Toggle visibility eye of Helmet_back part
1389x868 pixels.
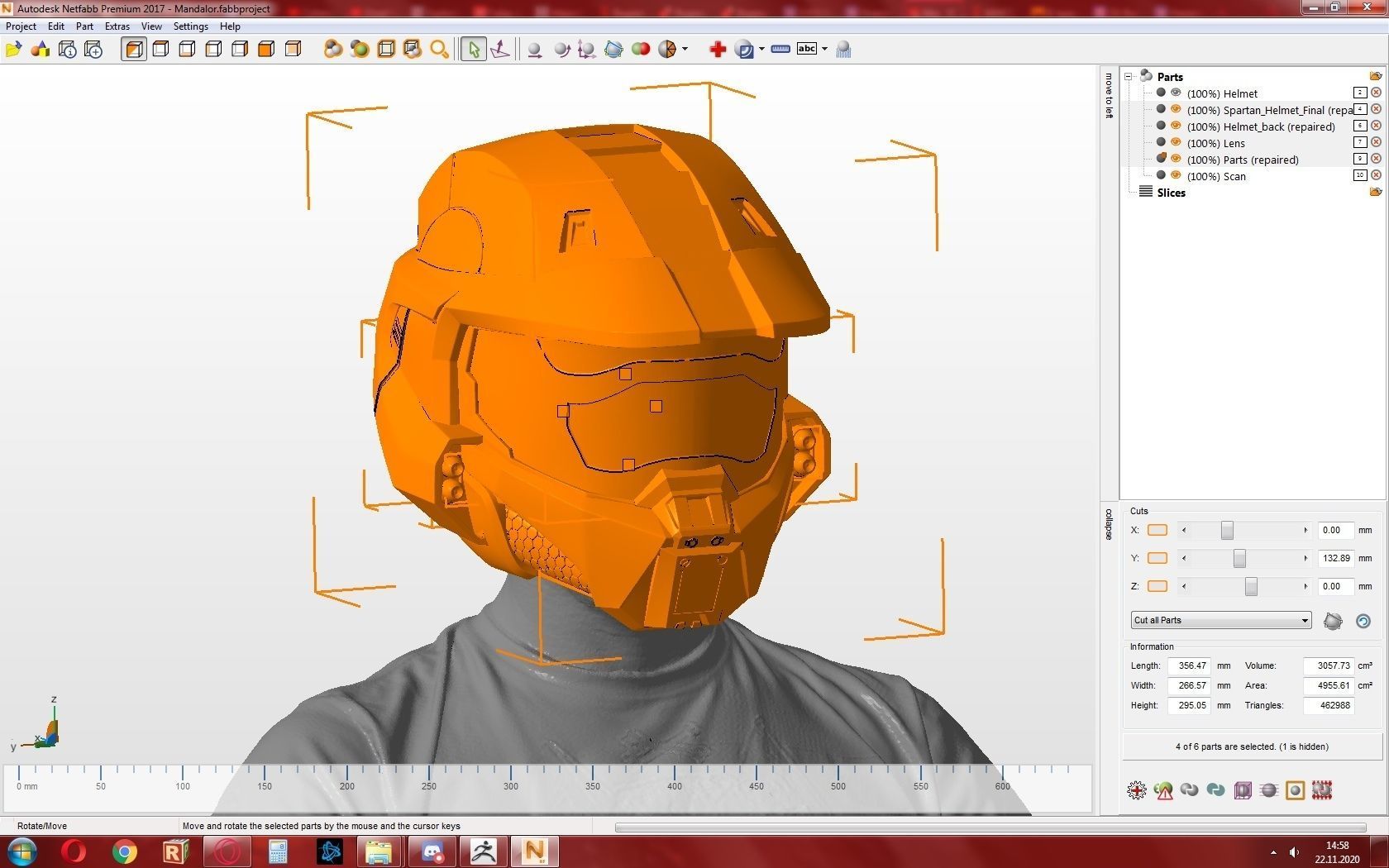(1176, 126)
